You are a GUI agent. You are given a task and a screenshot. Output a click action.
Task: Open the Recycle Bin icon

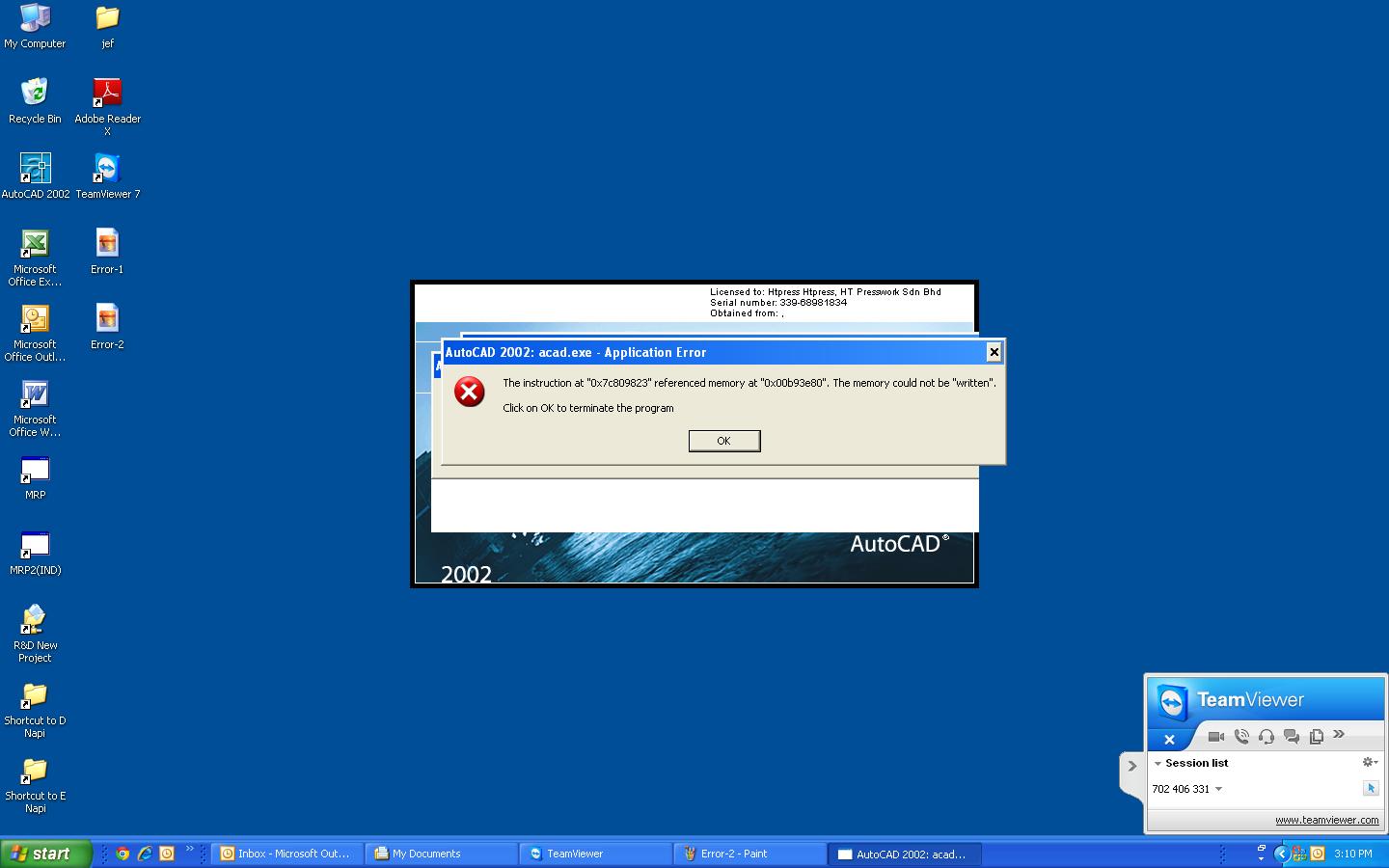coord(35,101)
